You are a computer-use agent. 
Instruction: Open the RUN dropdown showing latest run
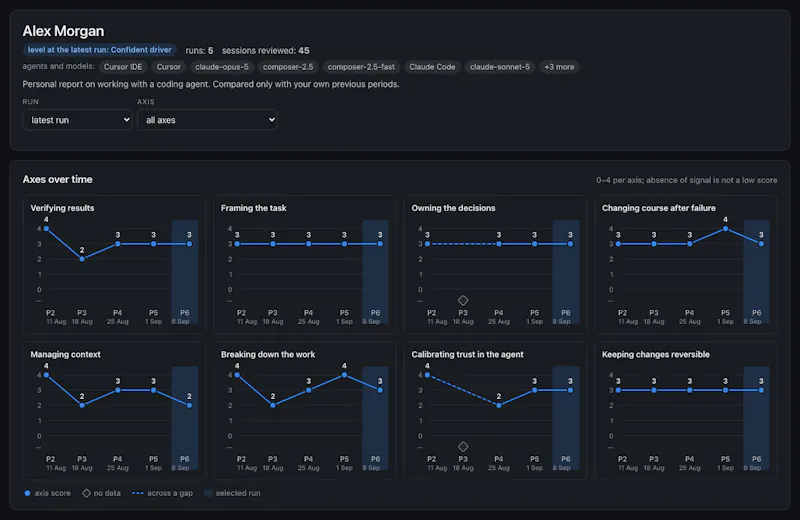[x=78, y=120]
